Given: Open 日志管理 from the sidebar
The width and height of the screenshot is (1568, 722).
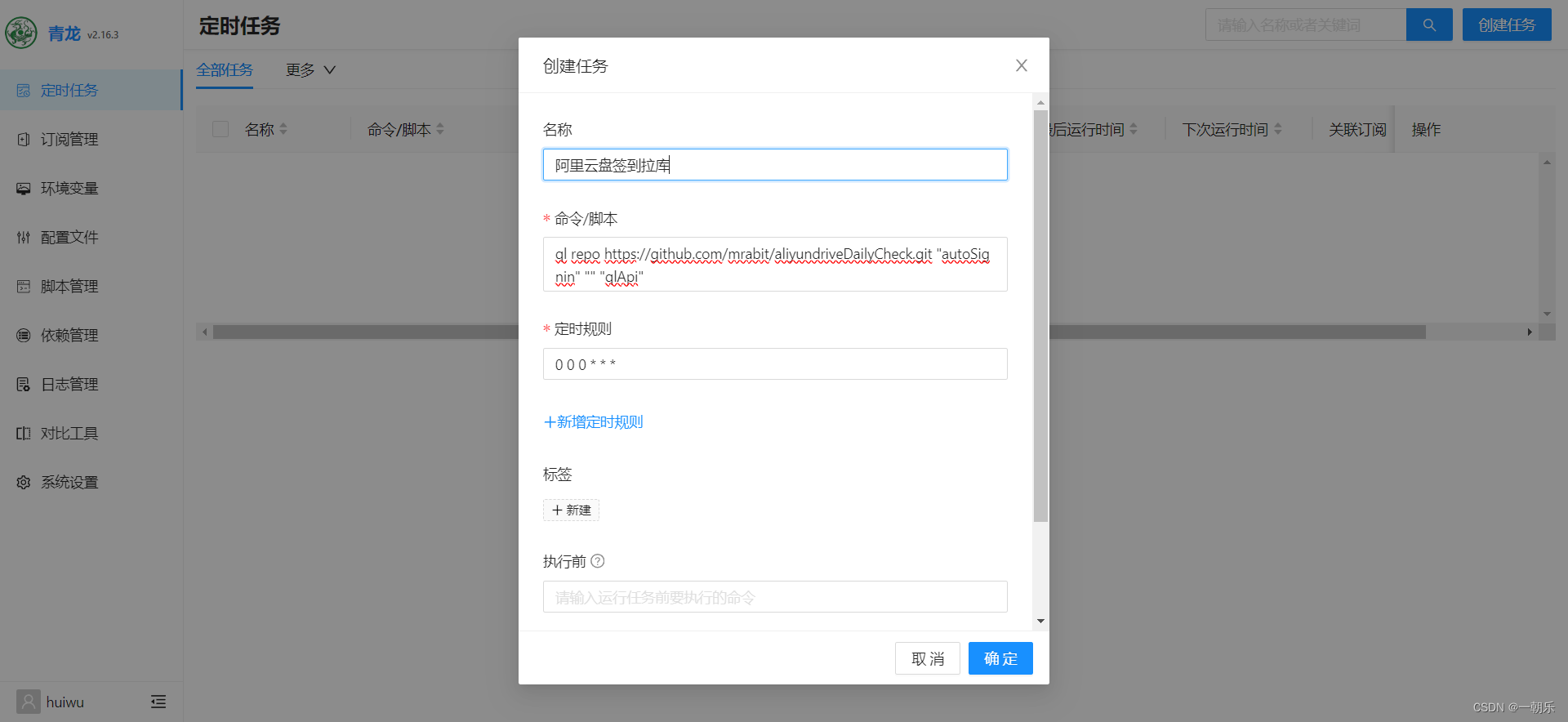Looking at the screenshot, I should [69, 385].
